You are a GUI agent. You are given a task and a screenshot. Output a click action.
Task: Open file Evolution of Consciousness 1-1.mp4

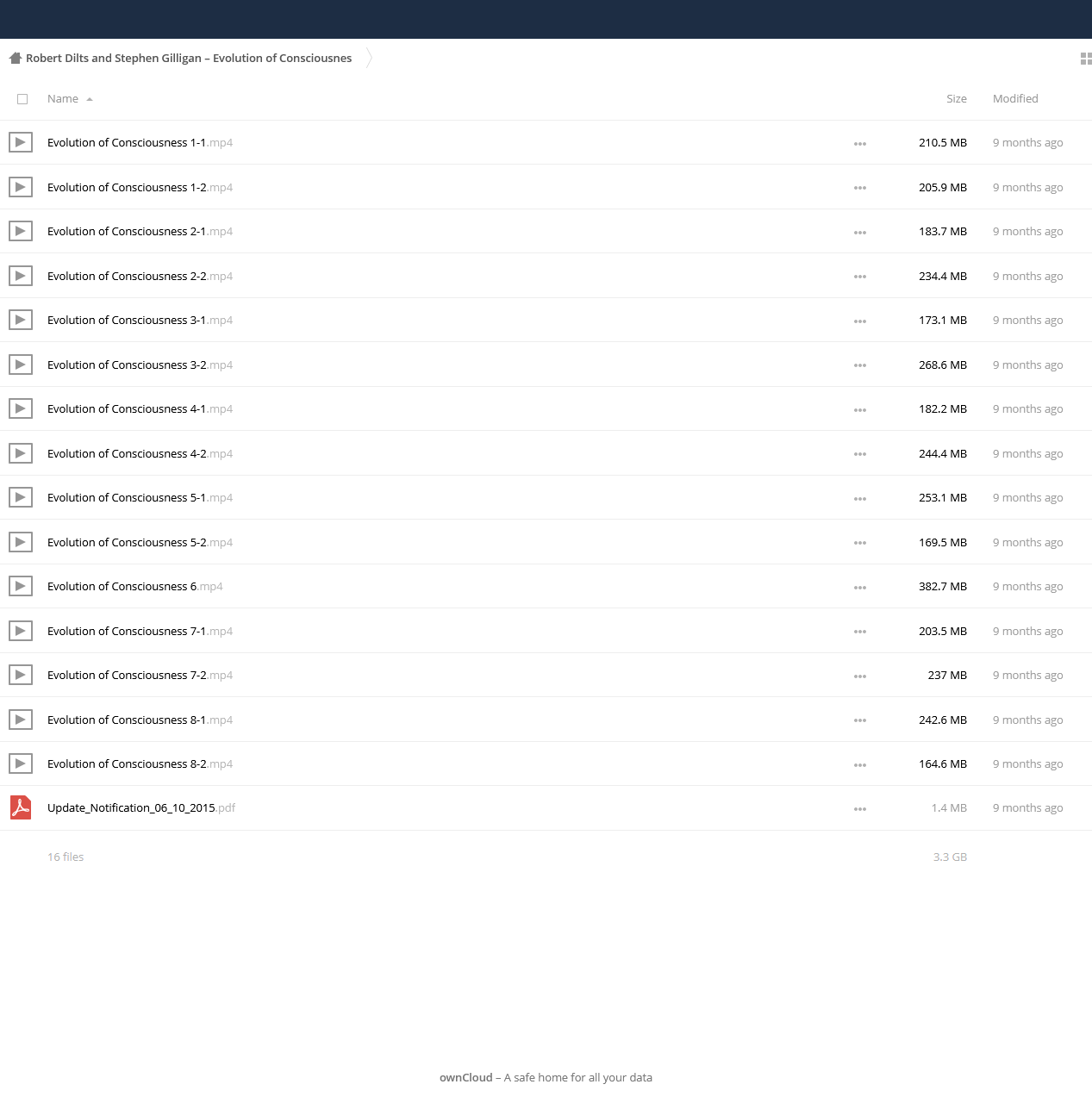(x=140, y=143)
